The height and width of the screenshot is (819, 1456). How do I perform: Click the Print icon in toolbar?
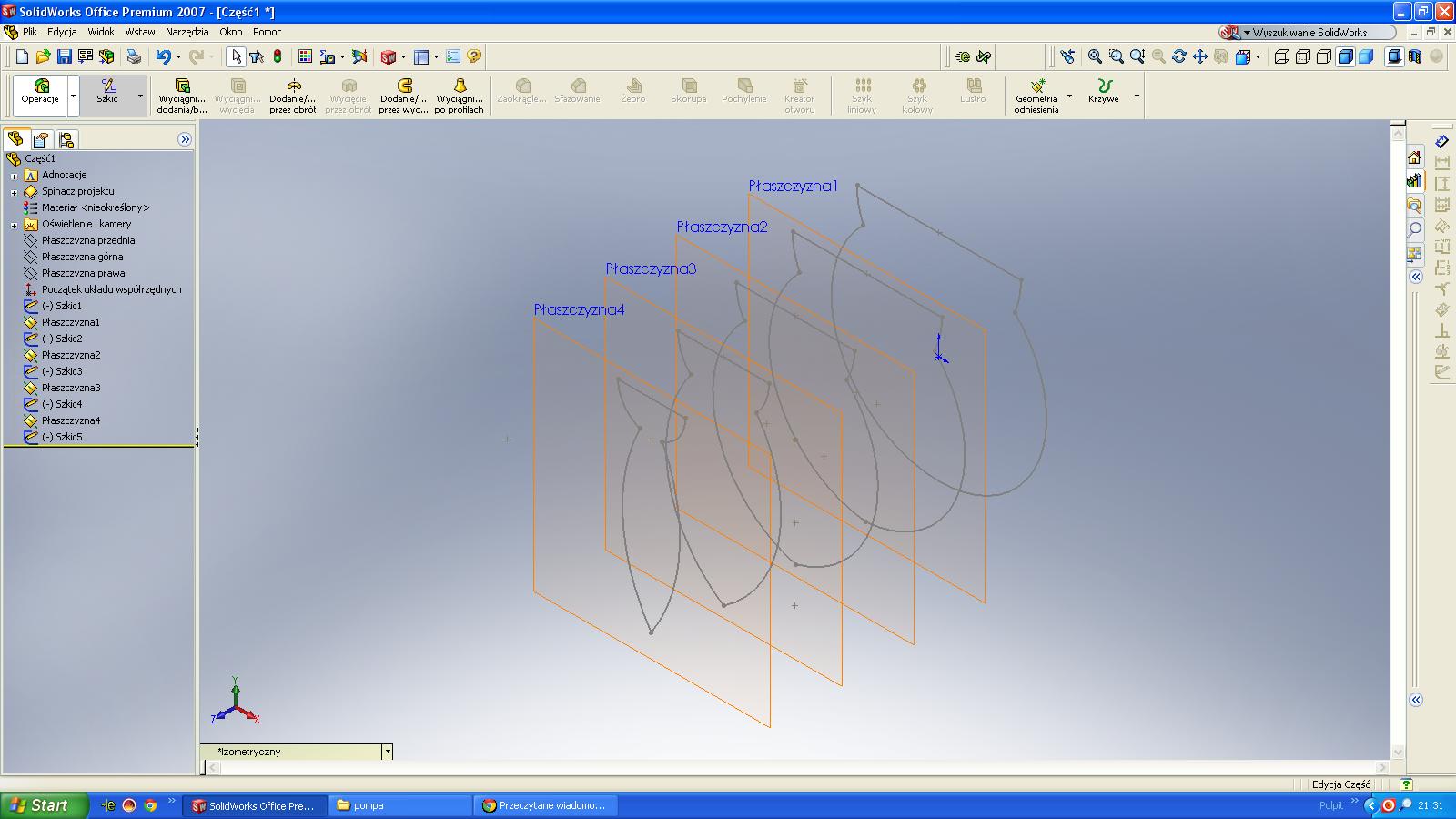point(134,56)
